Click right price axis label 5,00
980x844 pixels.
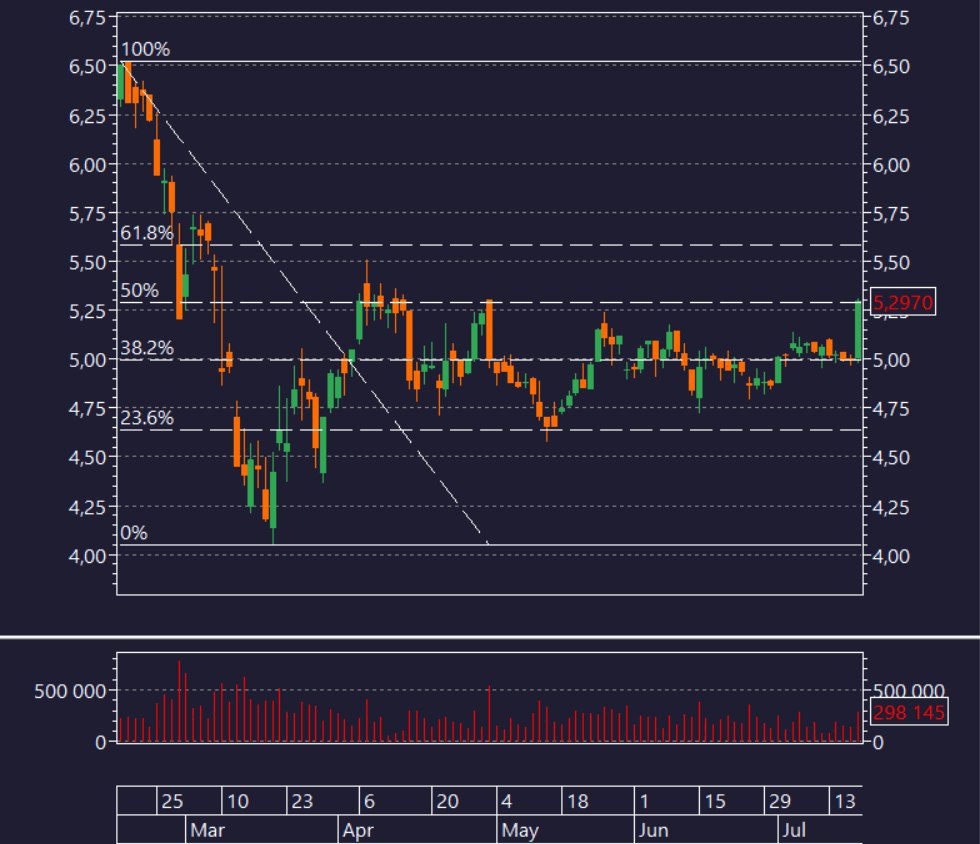(x=891, y=360)
